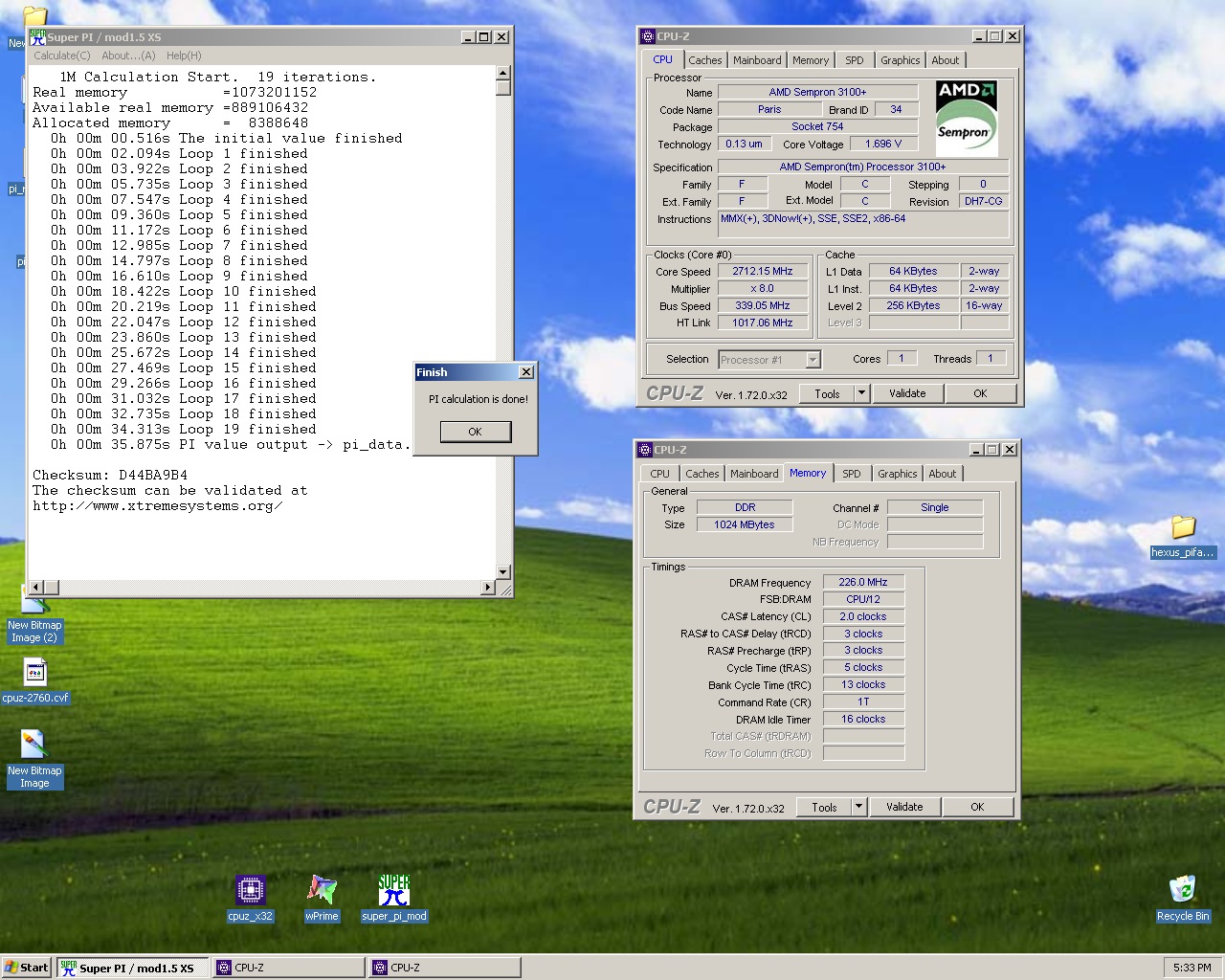Click the Super PI title bar icon
Screen dimensions: 1225x980
38,36
